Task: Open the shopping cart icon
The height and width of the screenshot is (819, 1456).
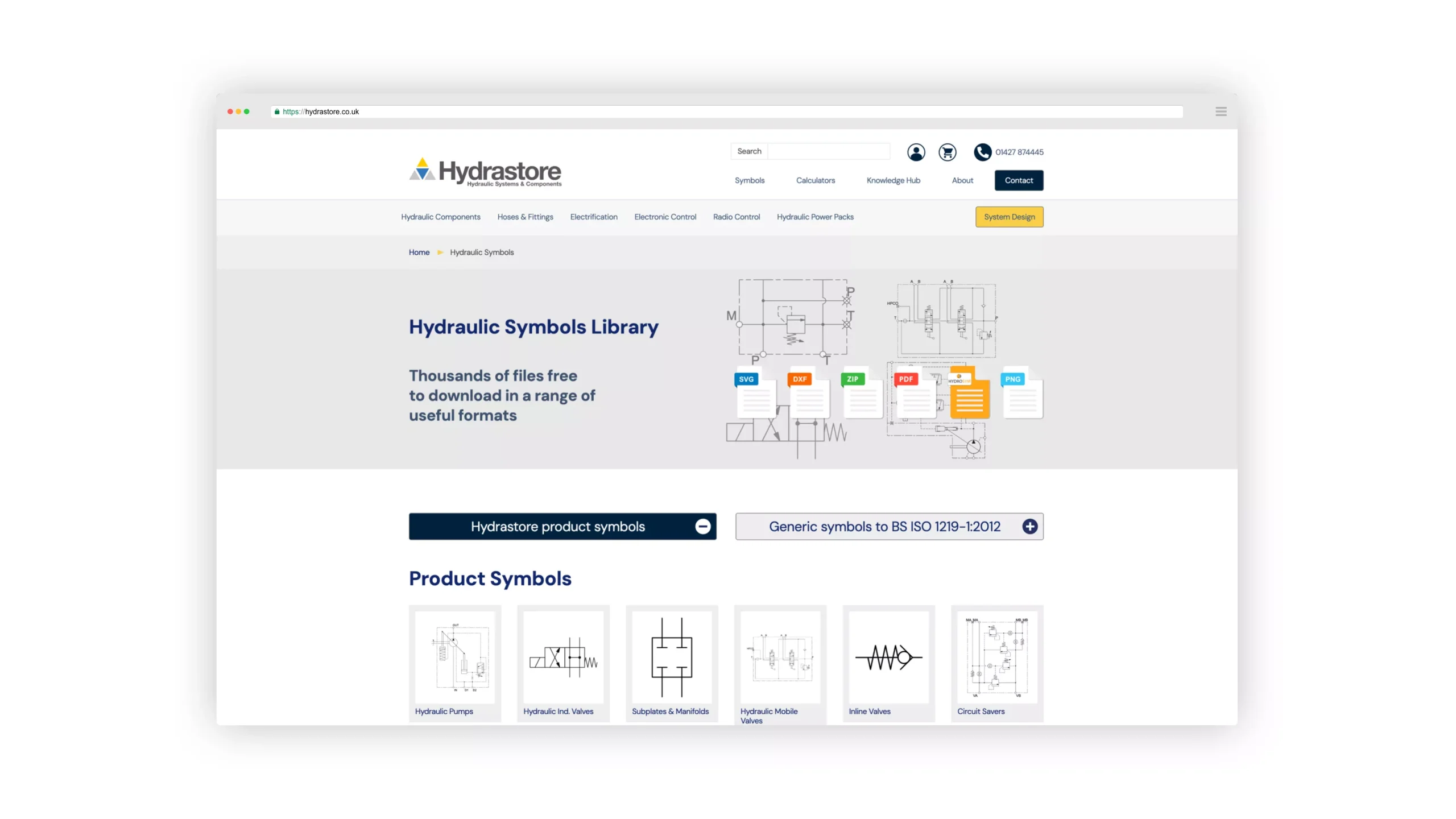Action: pyautogui.click(x=947, y=152)
